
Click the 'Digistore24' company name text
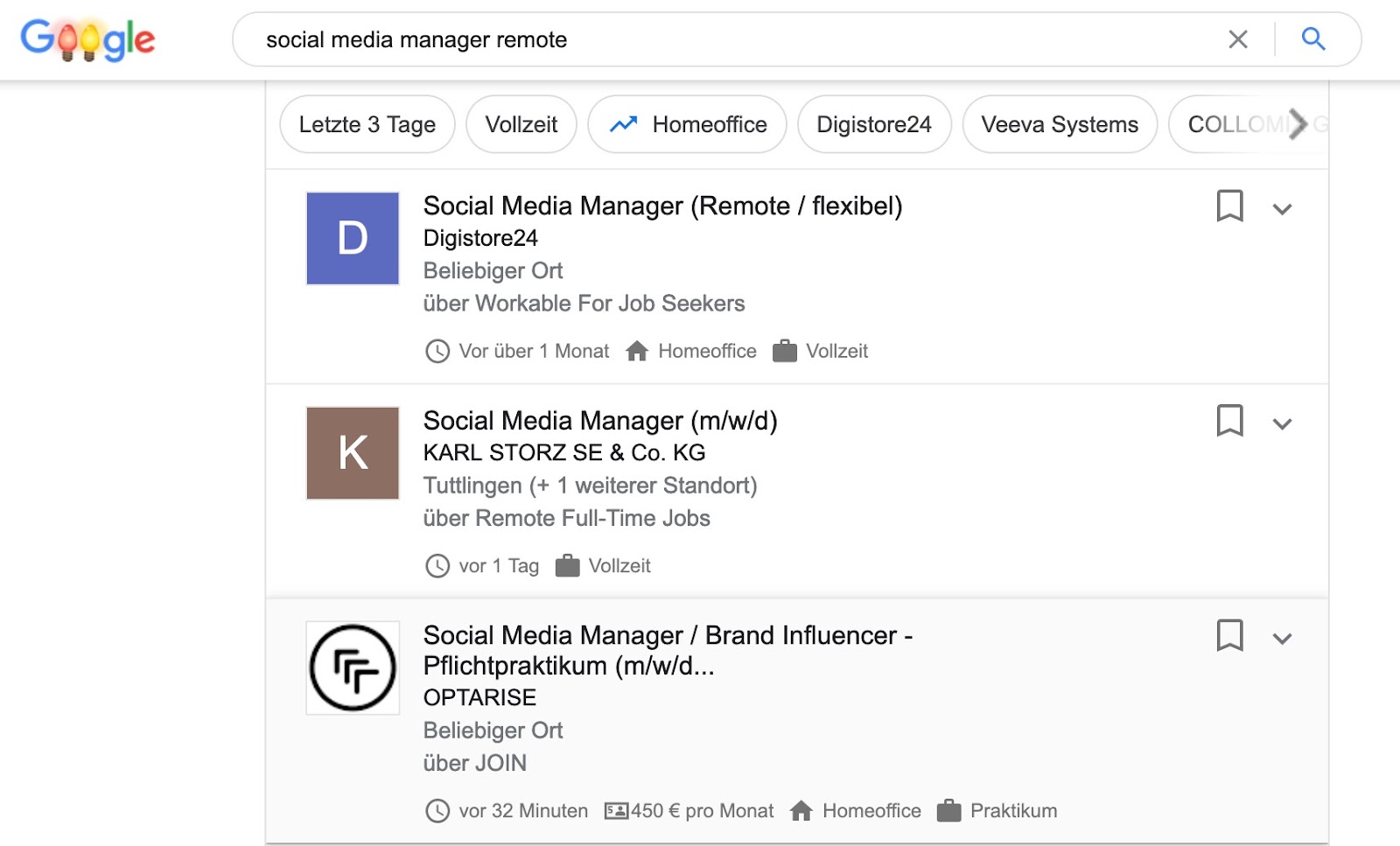(x=480, y=238)
